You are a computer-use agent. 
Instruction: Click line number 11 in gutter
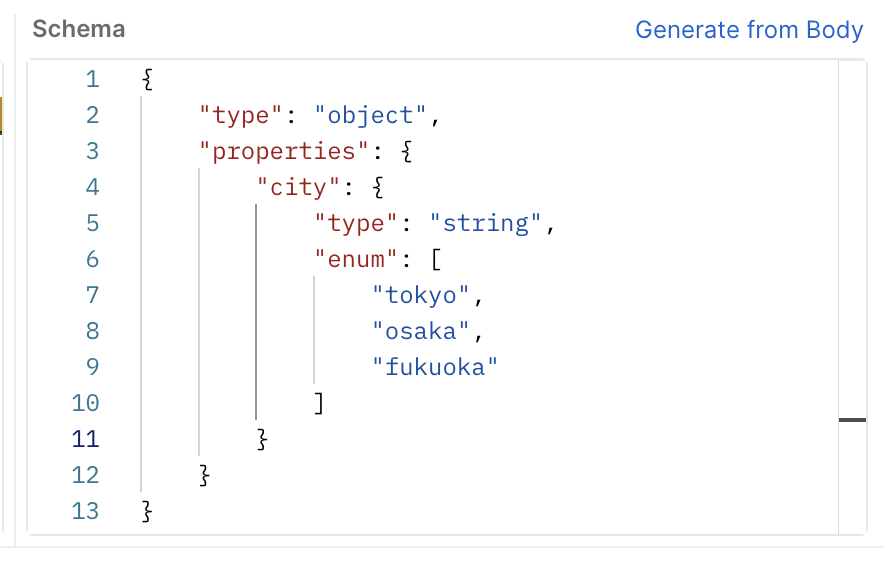pyautogui.click(x=86, y=440)
